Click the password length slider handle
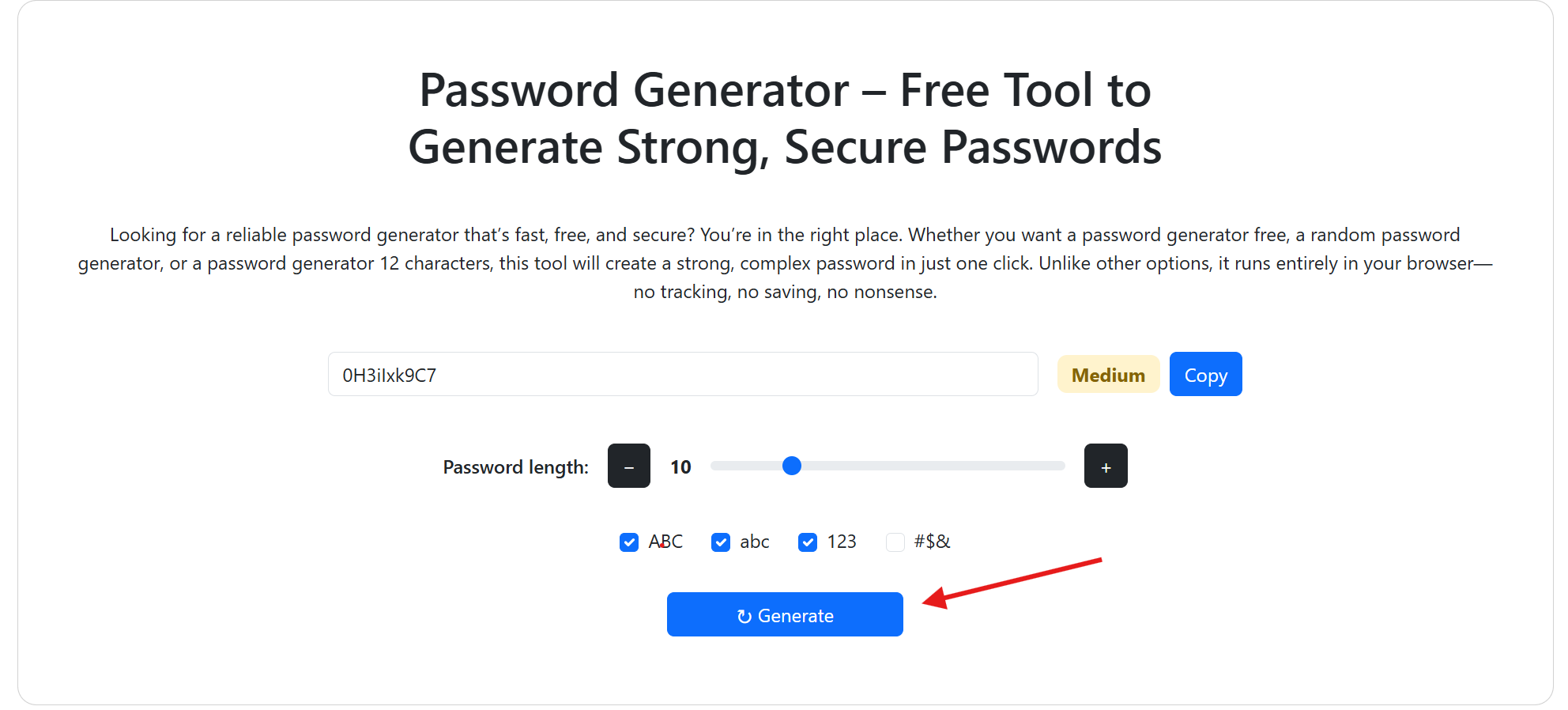The image size is (1568, 710). pyautogui.click(x=792, y=466)
